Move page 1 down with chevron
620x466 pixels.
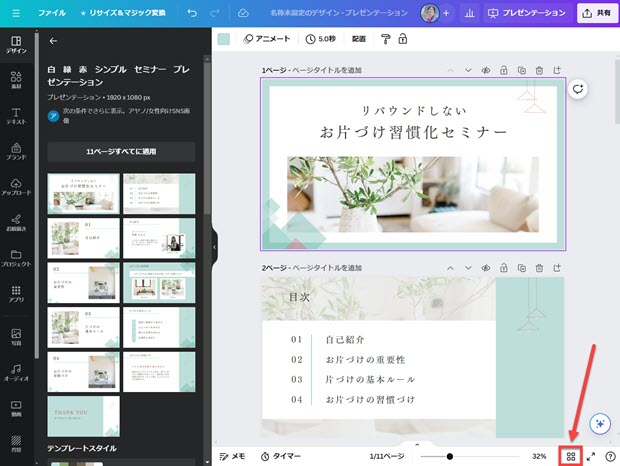[467, 70]
